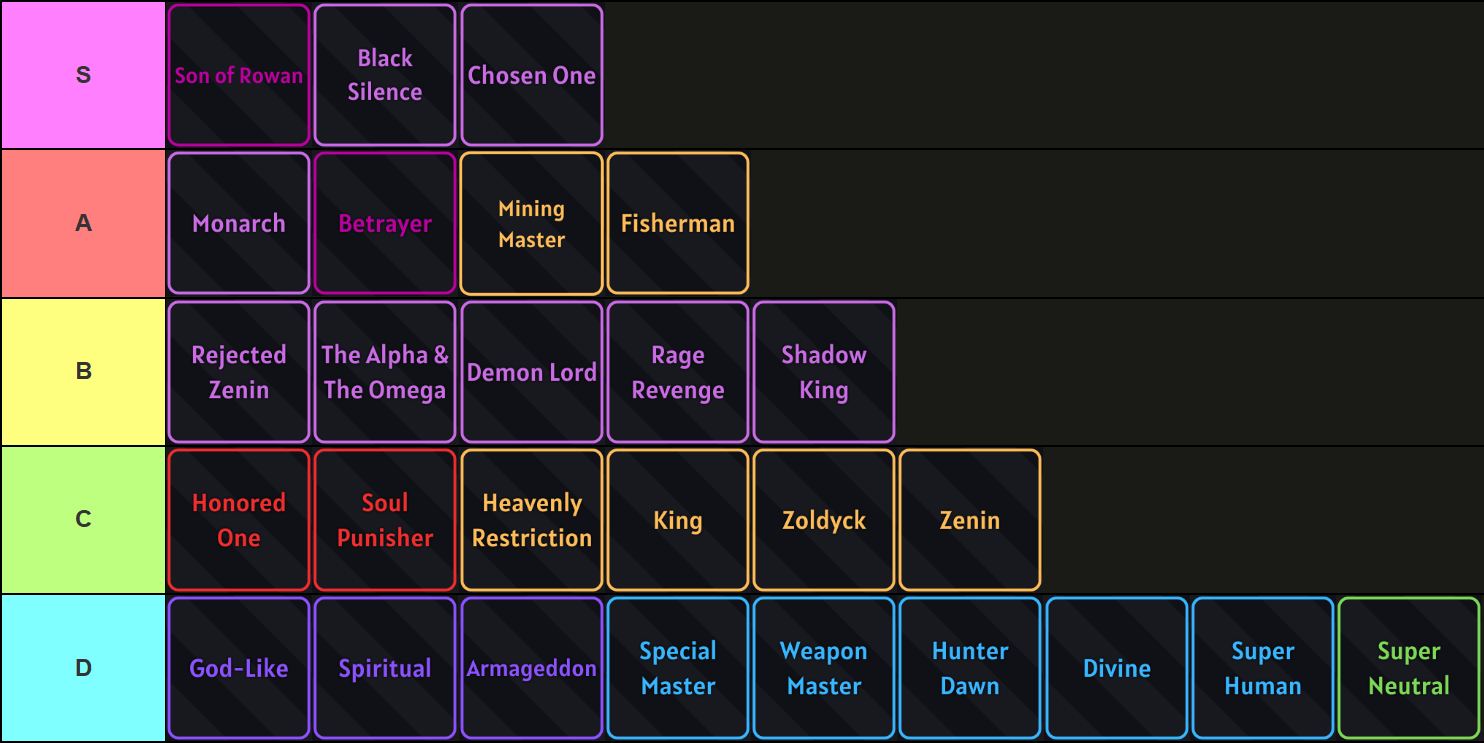Click the pink S tier label
The height and width of the screenshot is (743, 1484).
coord(83,75)
